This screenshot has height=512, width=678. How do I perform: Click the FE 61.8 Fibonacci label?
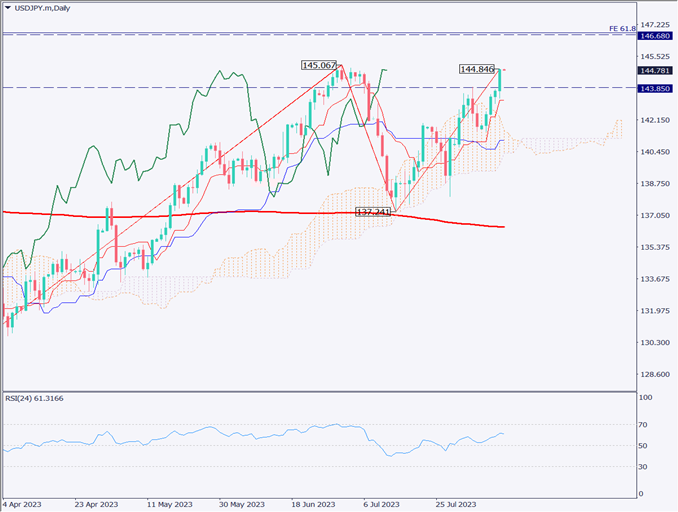pos(621,29)
